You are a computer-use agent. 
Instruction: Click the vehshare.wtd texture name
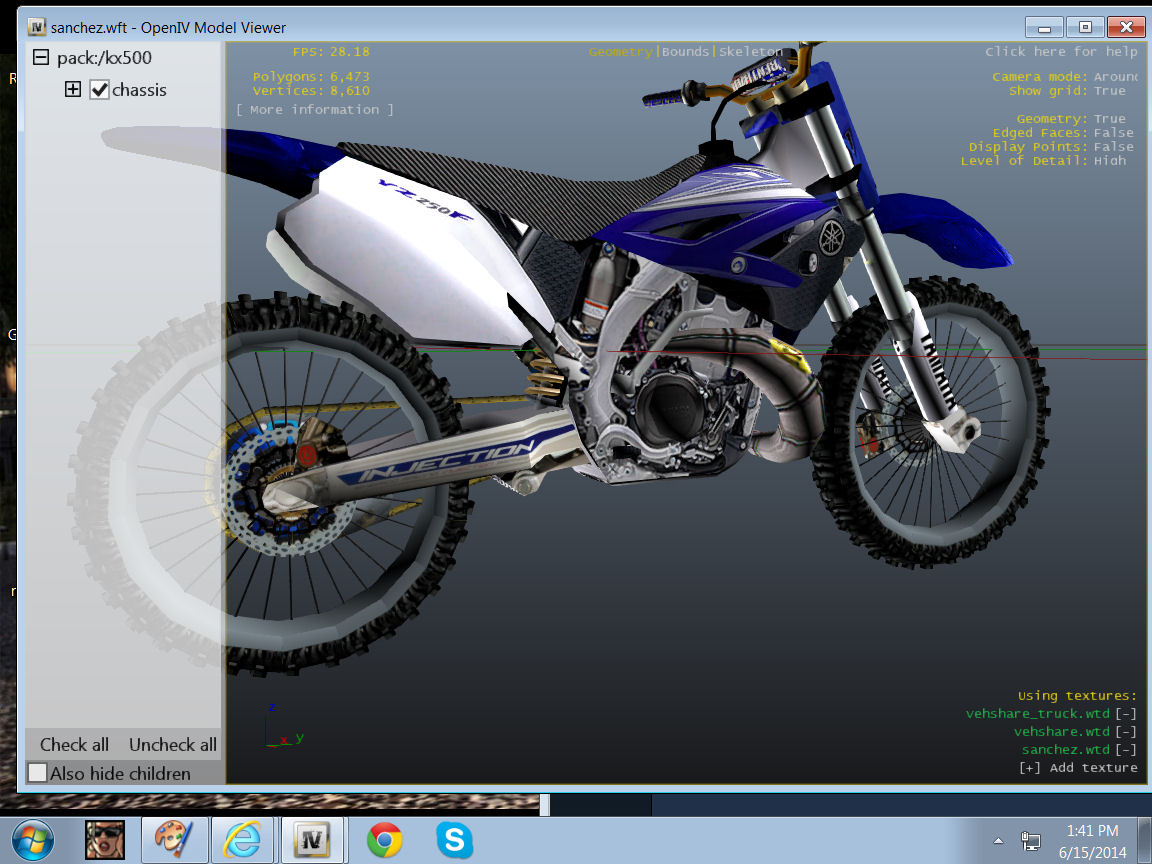(x=1062, y=732)
